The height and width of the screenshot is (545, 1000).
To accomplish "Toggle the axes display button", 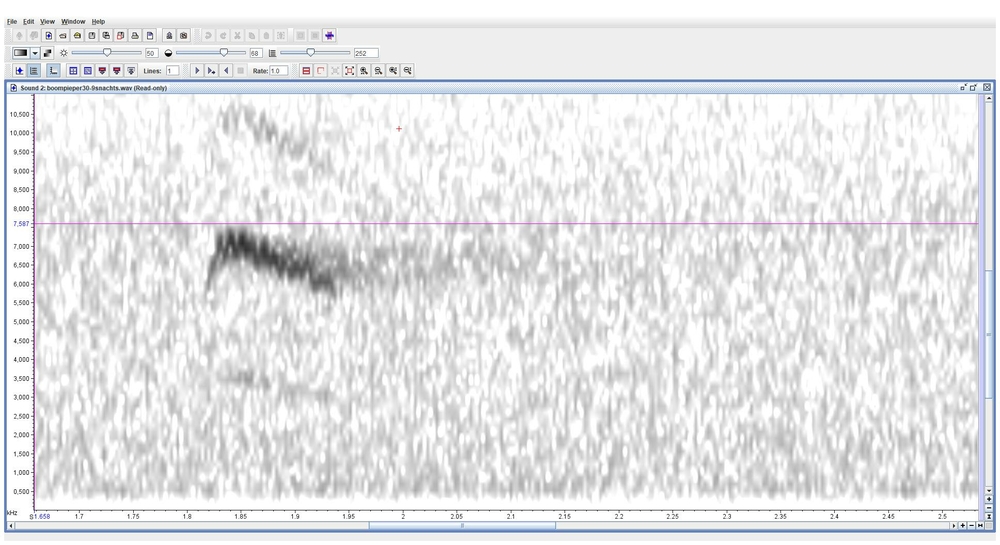I will click(53, 71).
